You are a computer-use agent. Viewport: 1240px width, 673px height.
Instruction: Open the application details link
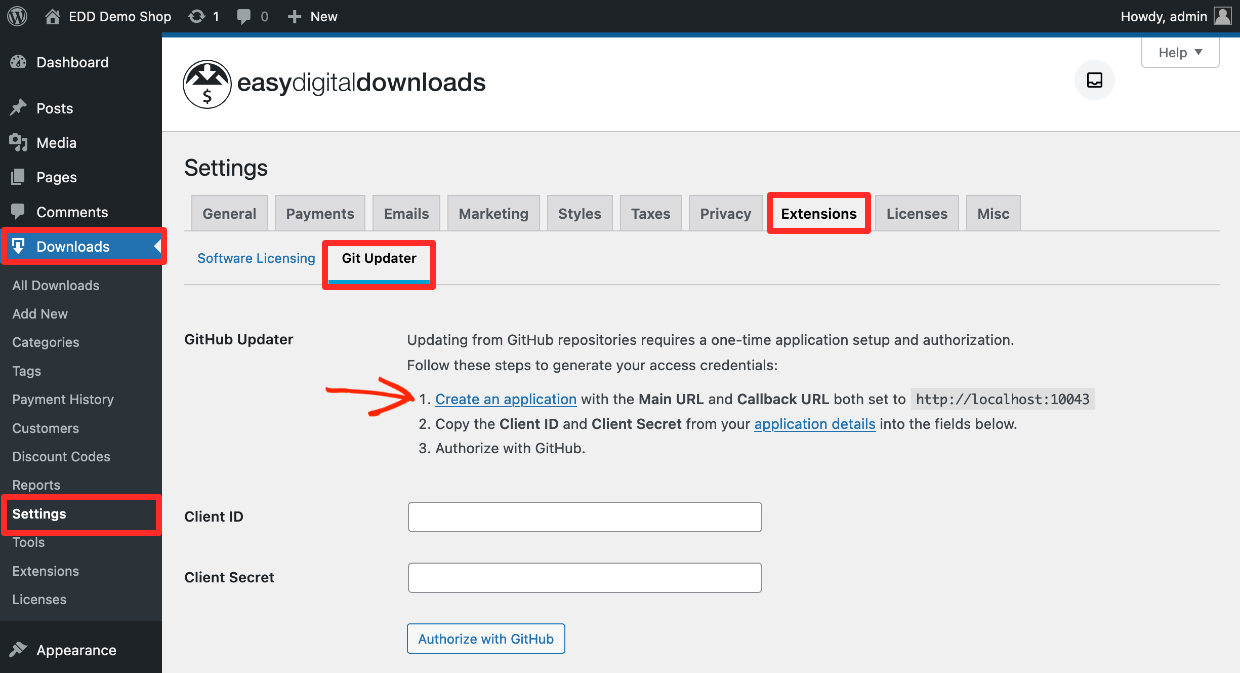(815, 424)
